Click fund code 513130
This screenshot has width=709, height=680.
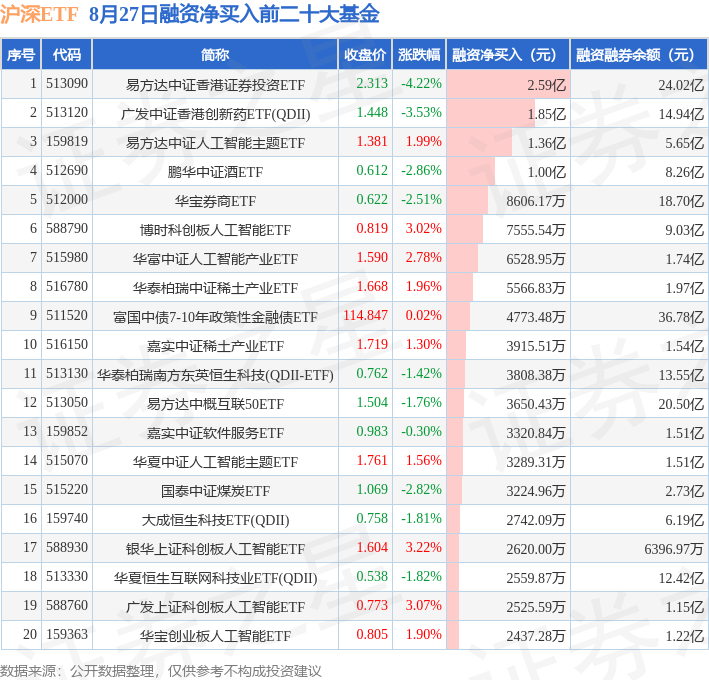pyautogui.click(x=67, y=373)
